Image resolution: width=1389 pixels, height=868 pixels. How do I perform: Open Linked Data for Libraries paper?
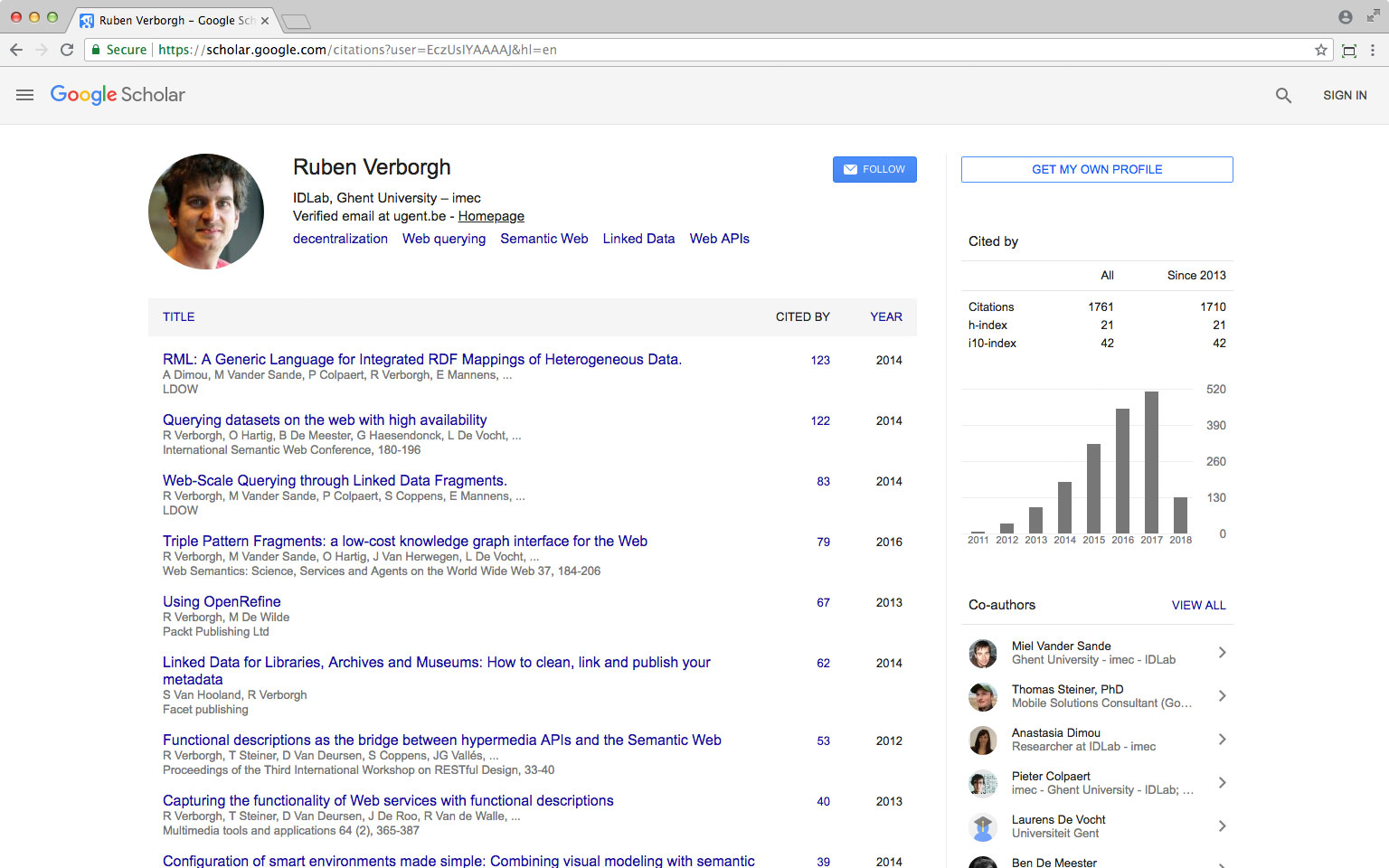click(437, 671)
